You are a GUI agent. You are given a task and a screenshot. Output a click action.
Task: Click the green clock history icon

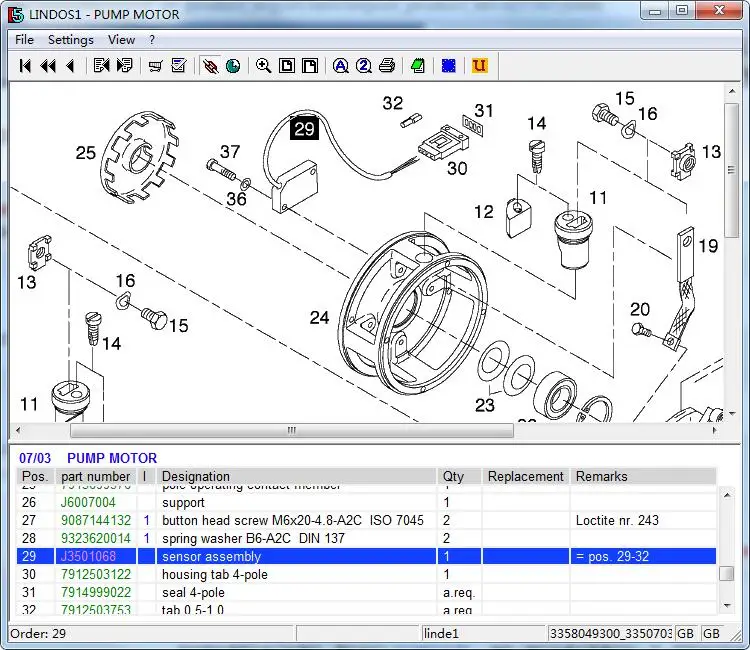233,66
